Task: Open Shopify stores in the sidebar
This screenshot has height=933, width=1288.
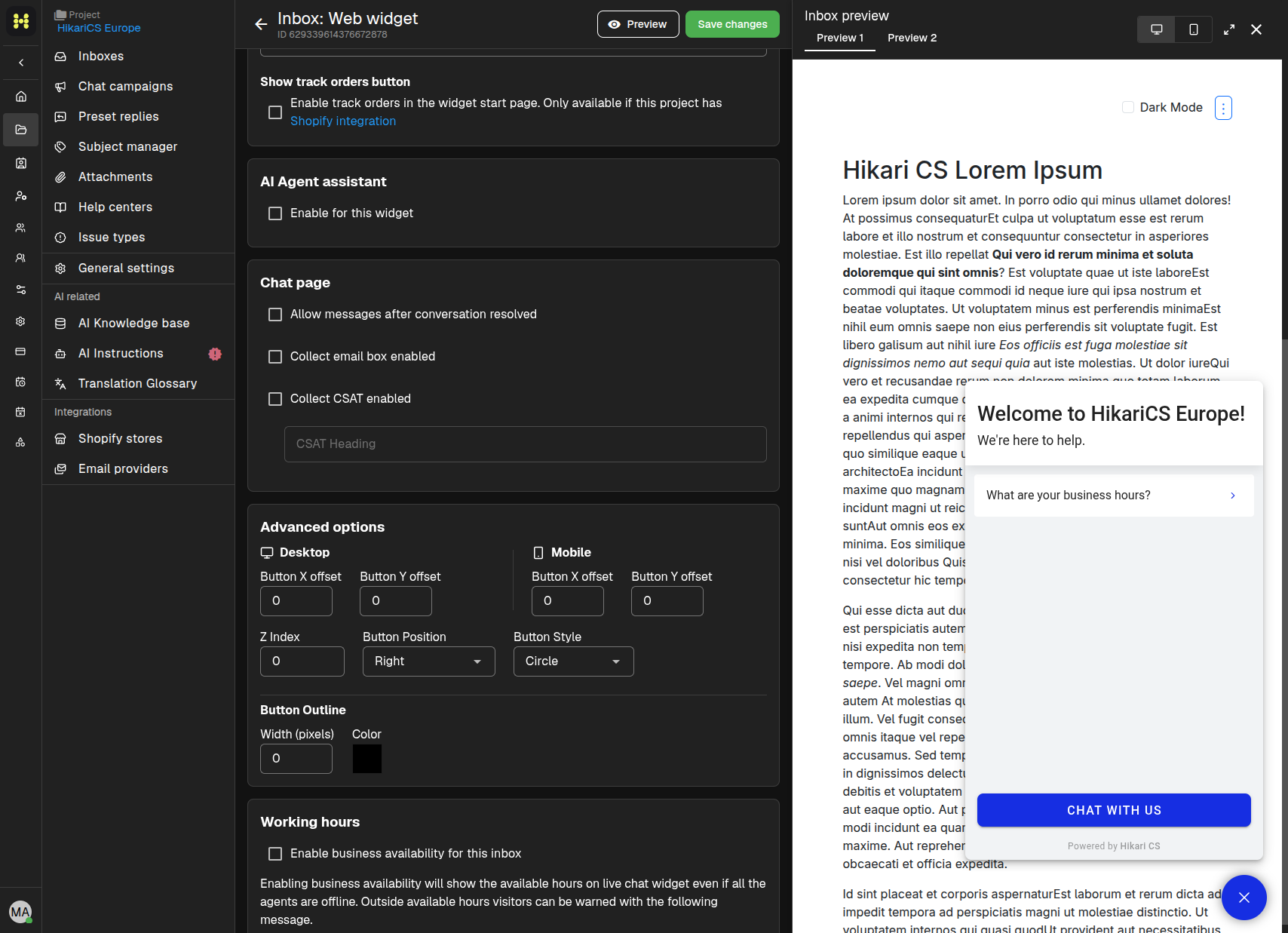Action: (x=139, y=439)
